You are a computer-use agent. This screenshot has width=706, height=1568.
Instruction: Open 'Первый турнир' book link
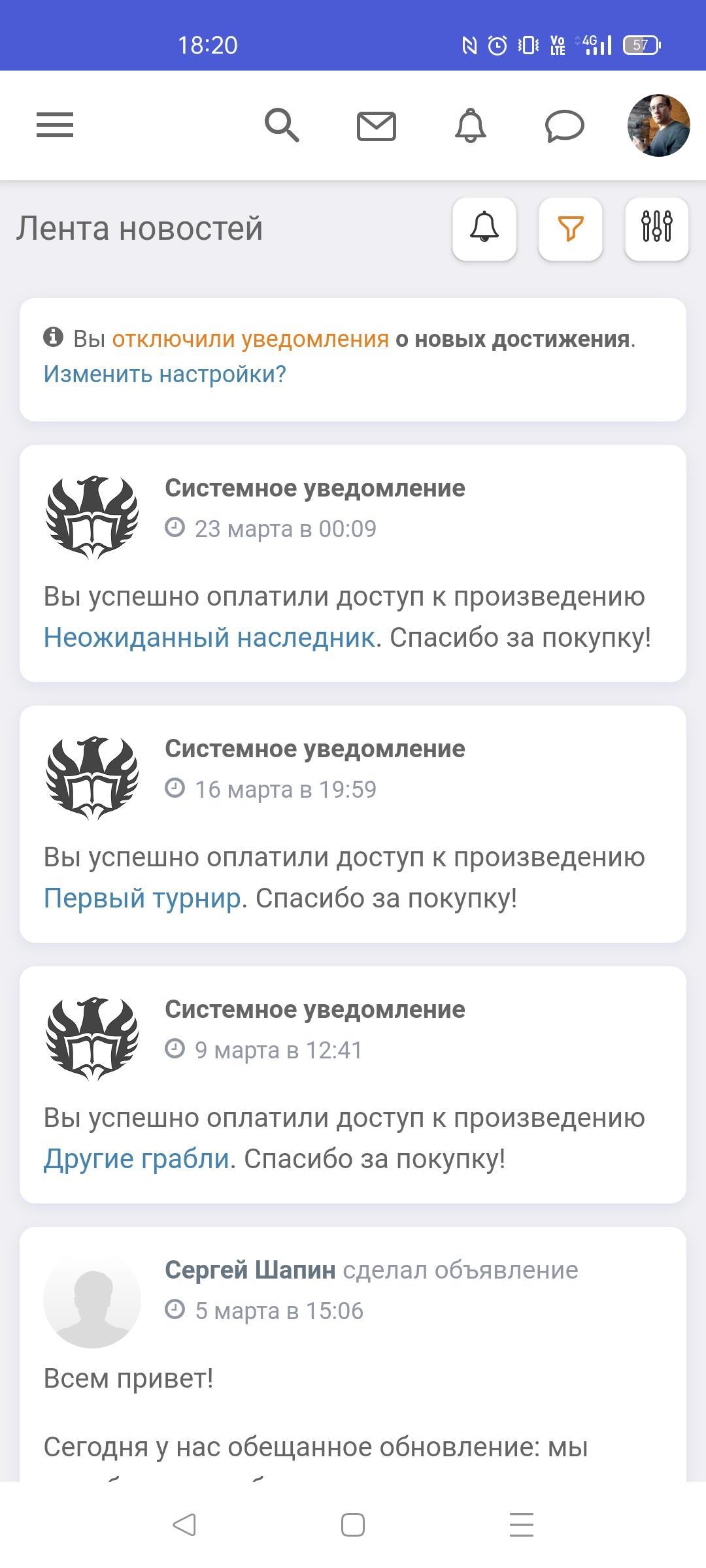(143, 898)
